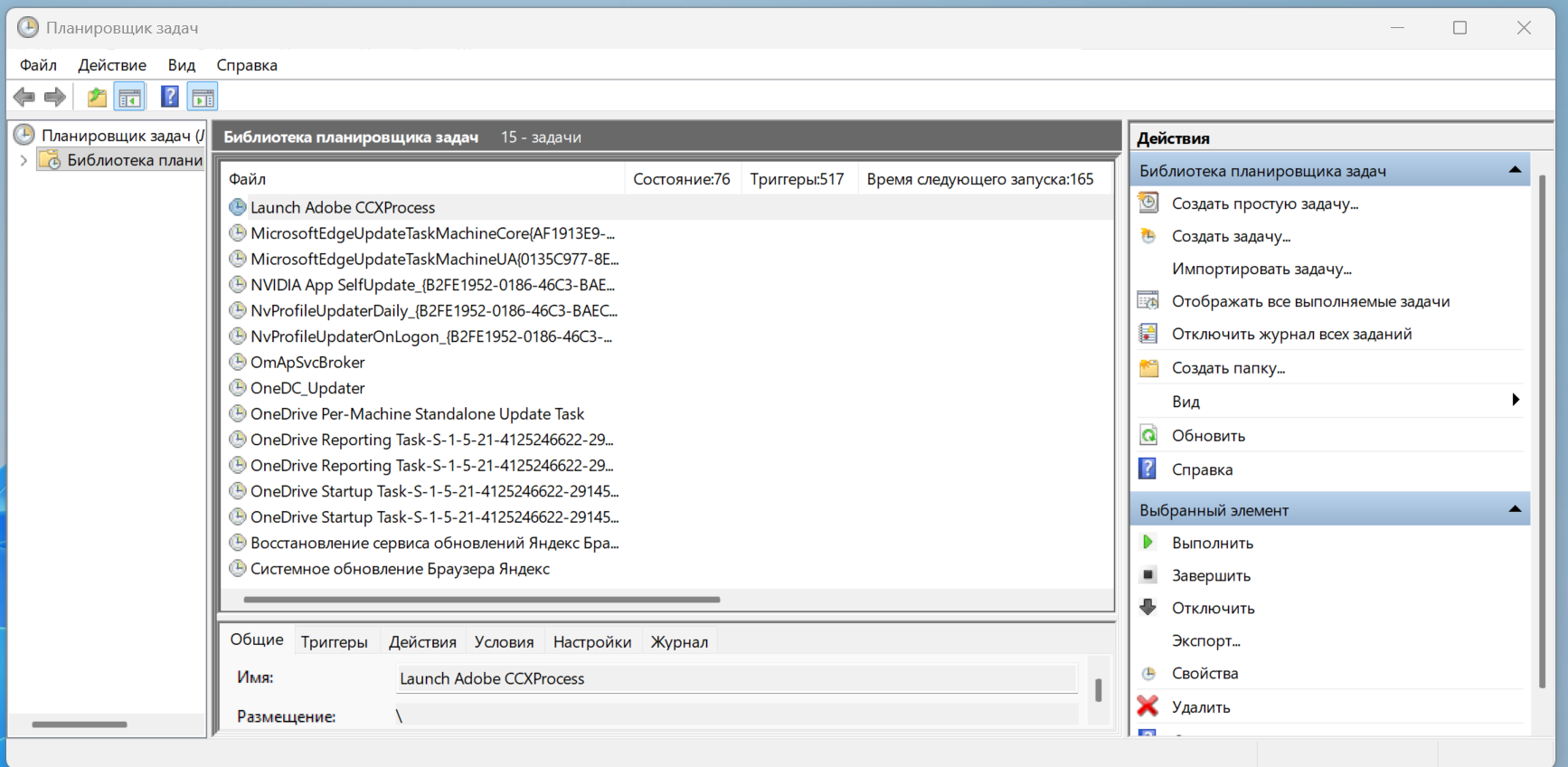Toggle the console tree pane icon

(129, 97)
